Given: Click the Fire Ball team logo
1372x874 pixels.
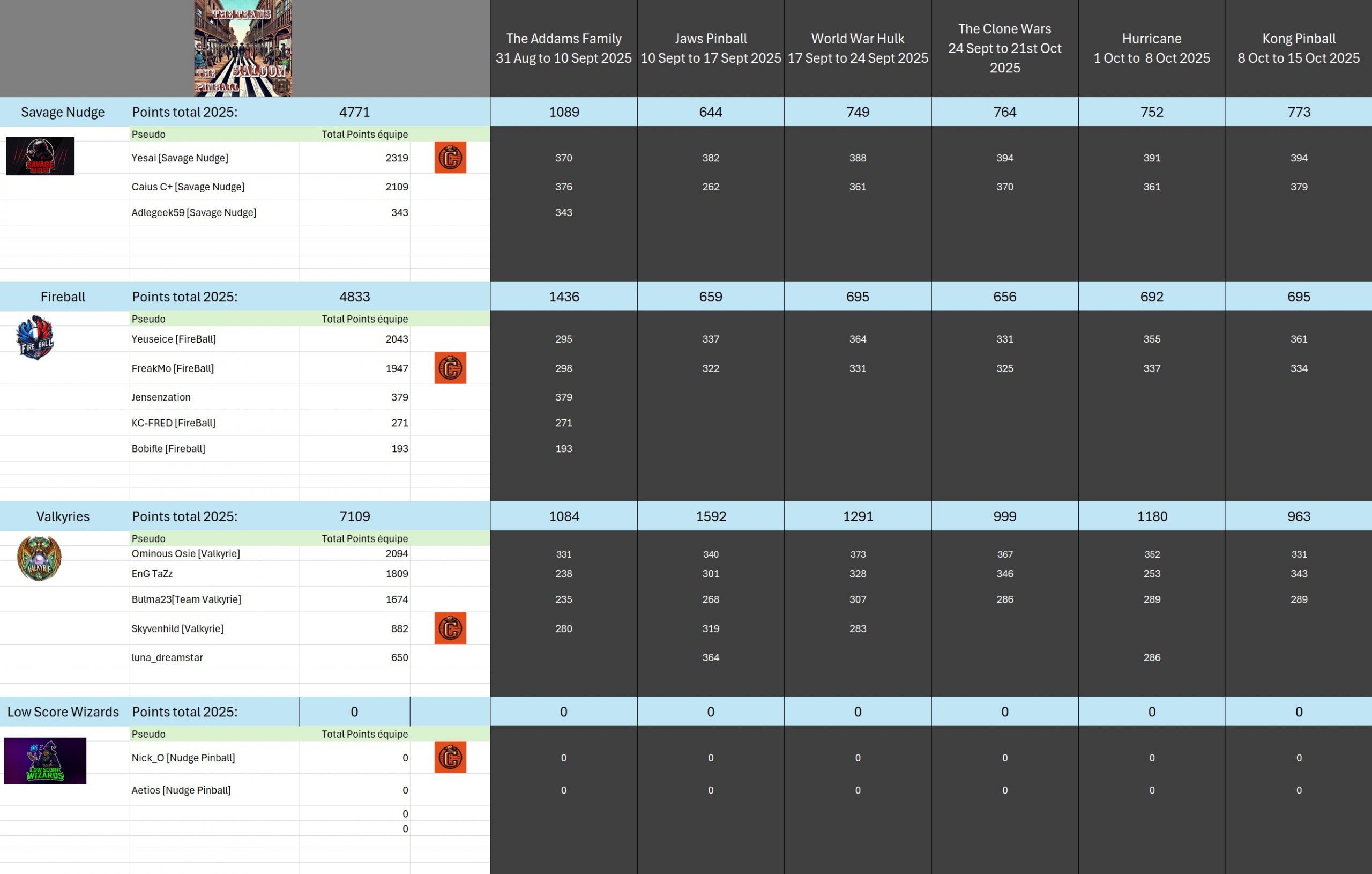Looking at the screenshot, I should tap(35, 337).
